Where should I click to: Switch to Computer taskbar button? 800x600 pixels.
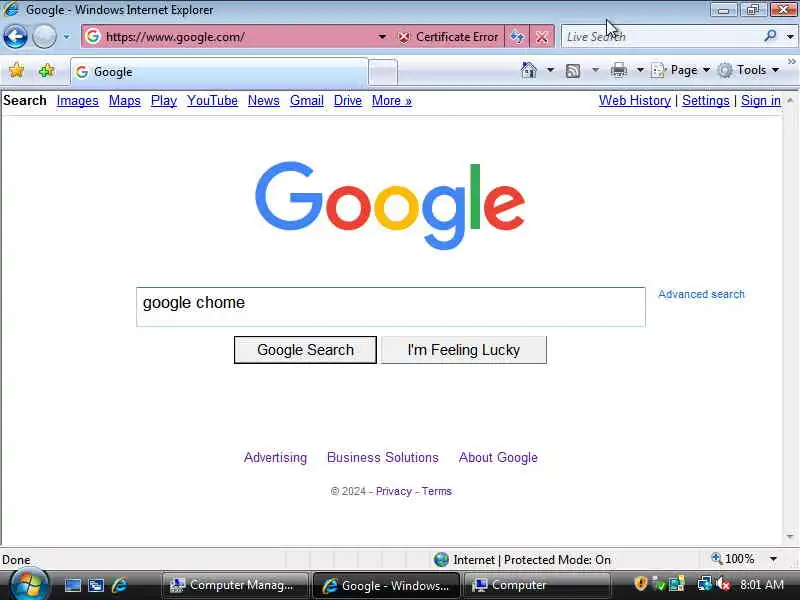pos(537,585)
